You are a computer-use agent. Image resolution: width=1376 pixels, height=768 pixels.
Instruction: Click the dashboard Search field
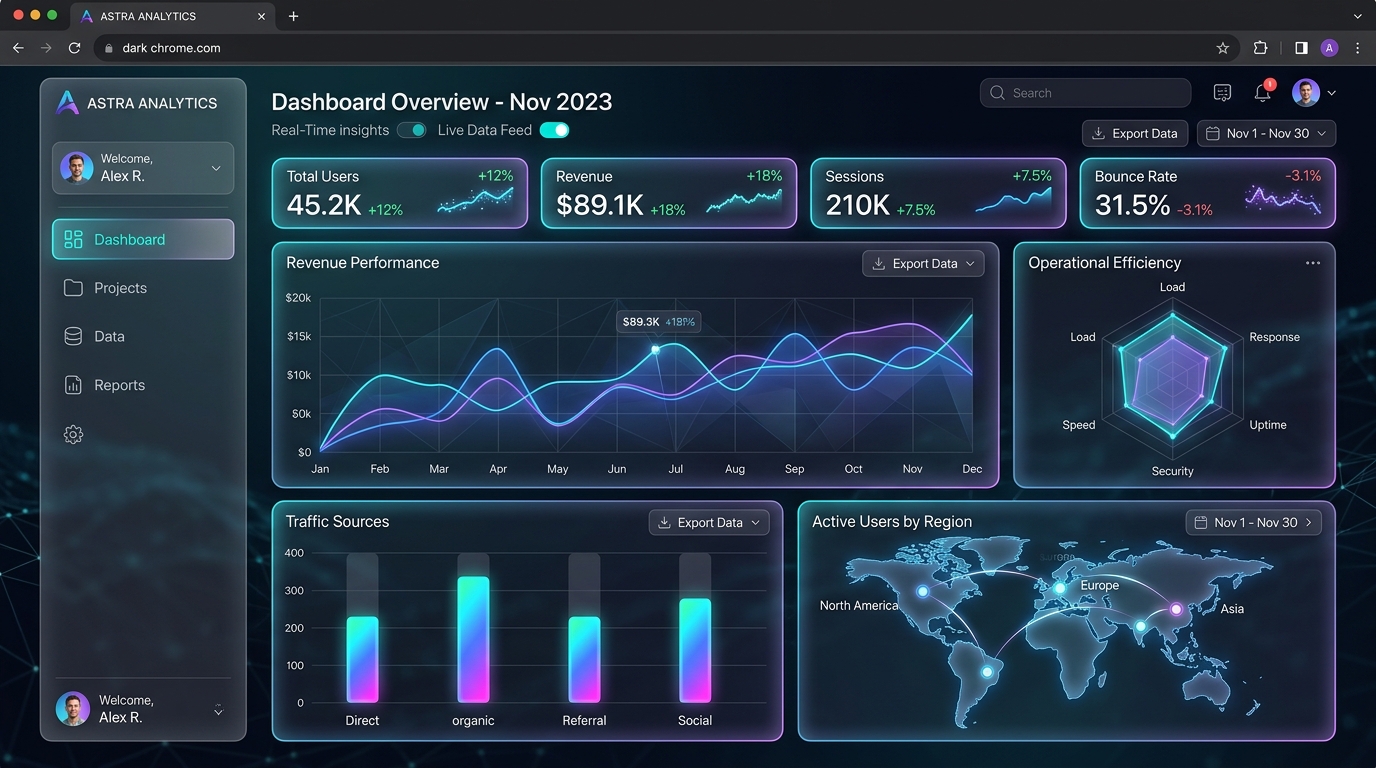click(1085, 93)
